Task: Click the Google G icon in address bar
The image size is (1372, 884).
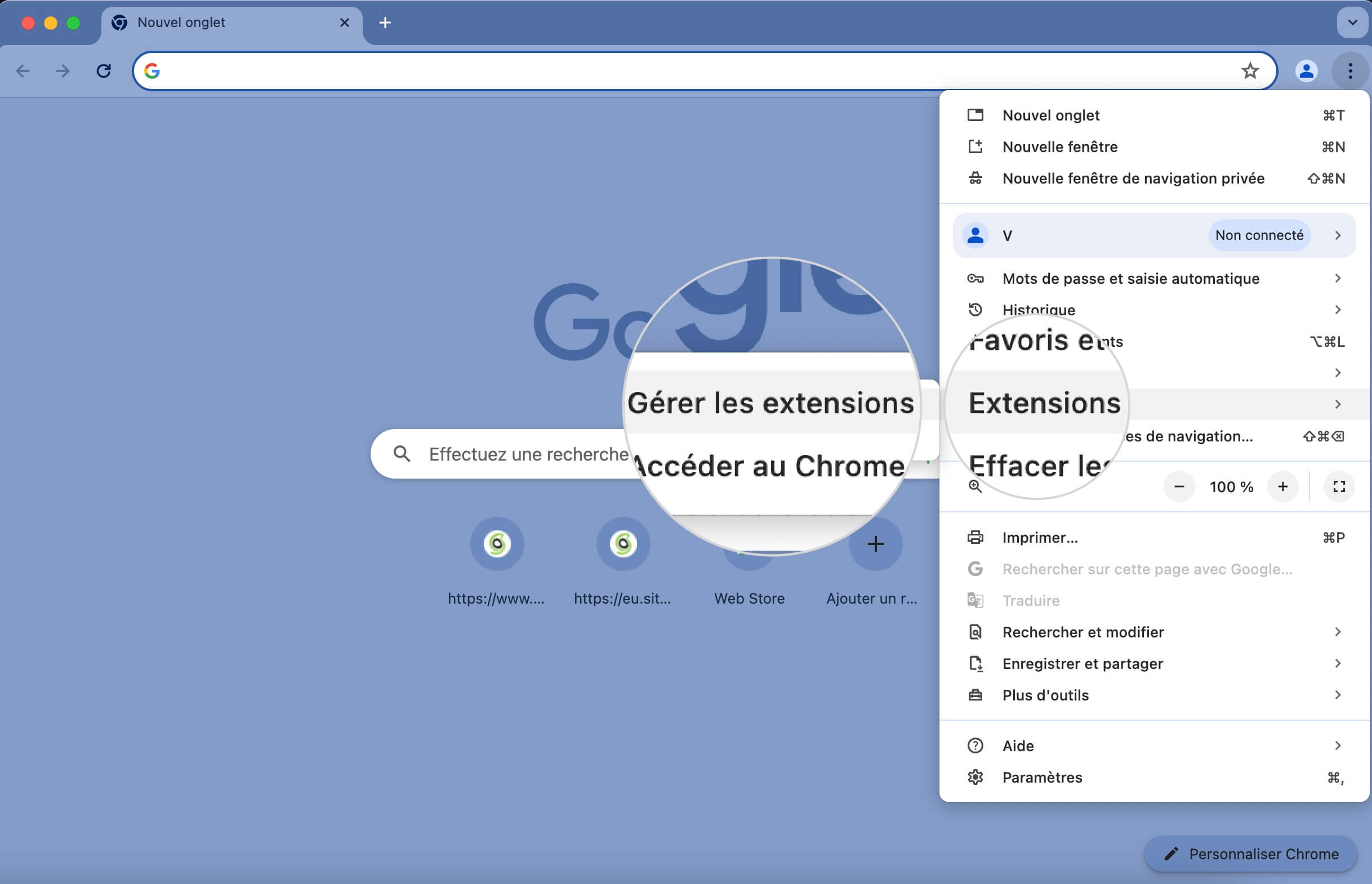Action: [152, 70]
